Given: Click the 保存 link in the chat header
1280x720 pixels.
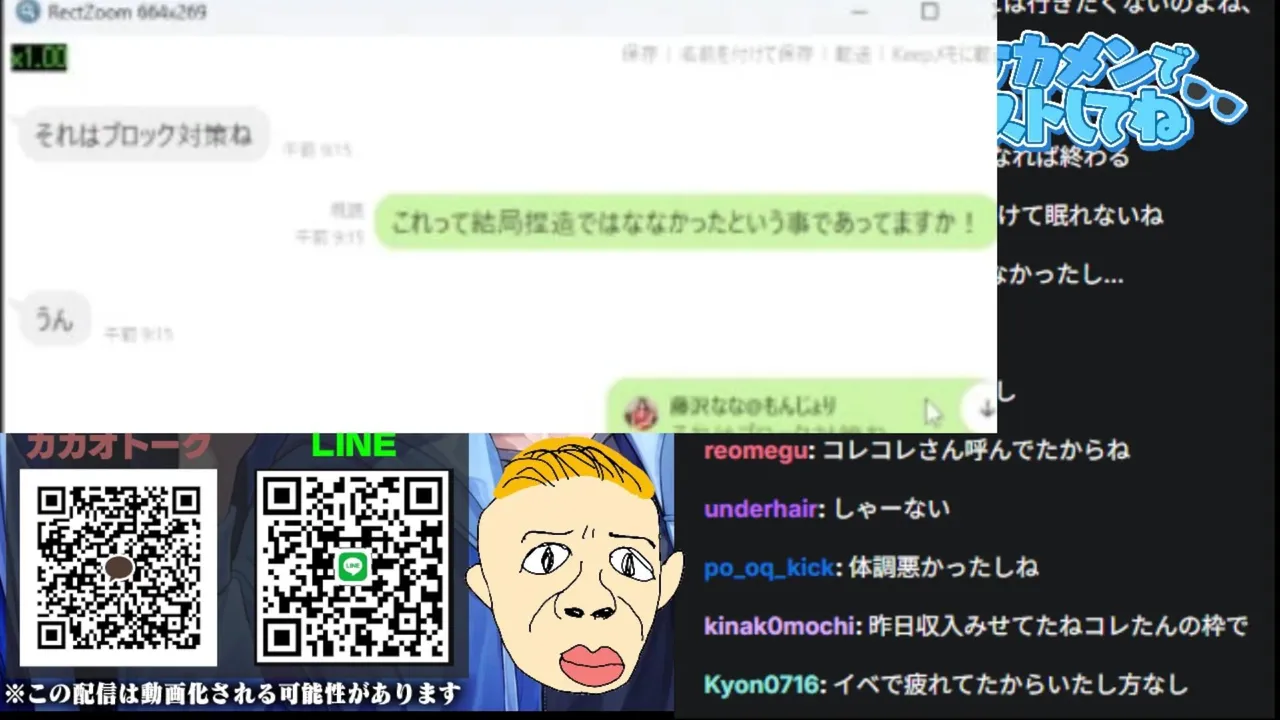Looking at the screenshot, I should click(639, 55).
